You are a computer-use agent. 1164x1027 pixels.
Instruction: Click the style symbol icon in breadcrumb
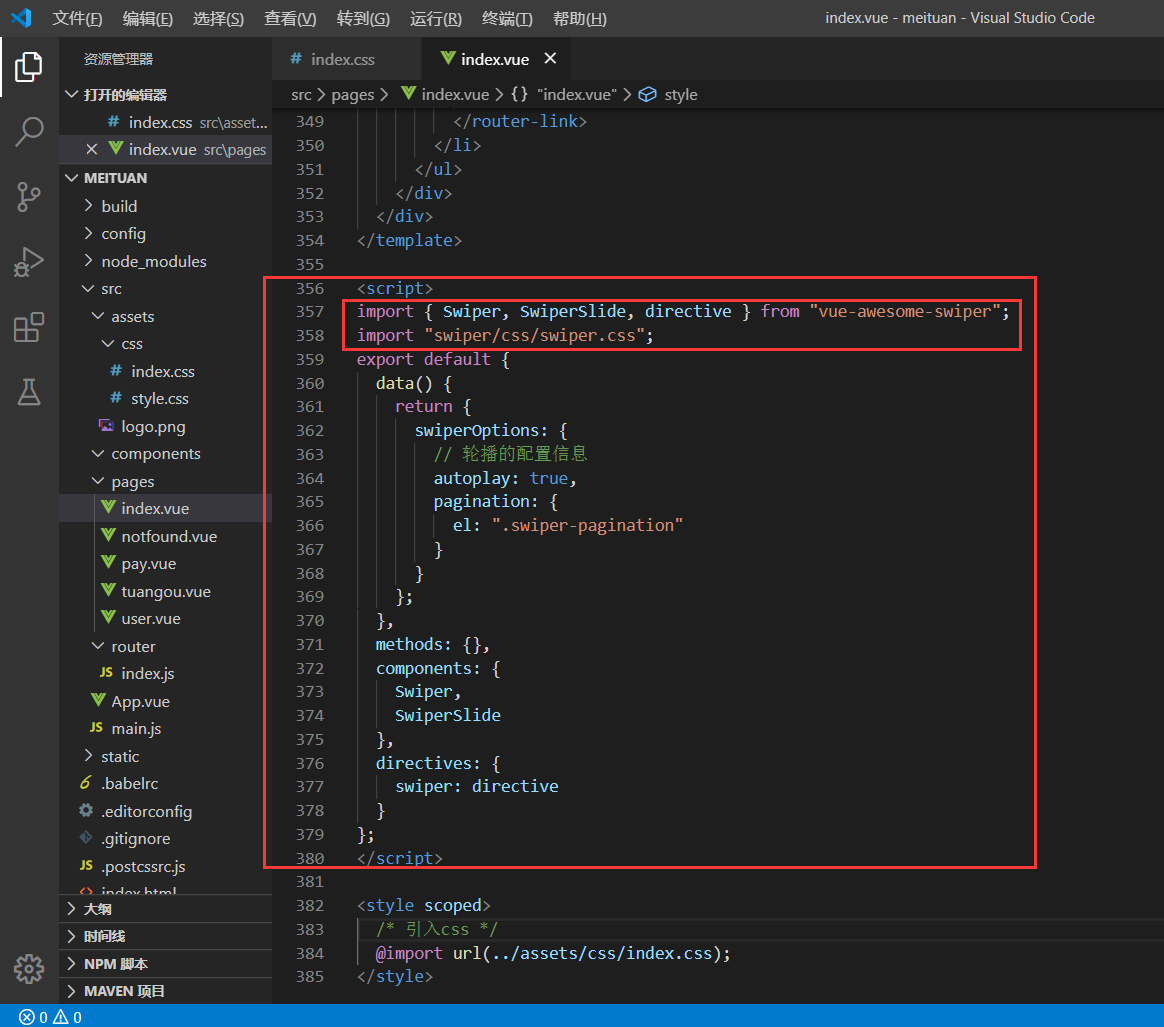pos(648,94)
